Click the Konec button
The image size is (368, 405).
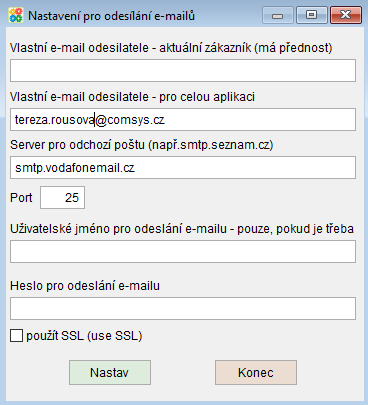click(x=256, y=372)
